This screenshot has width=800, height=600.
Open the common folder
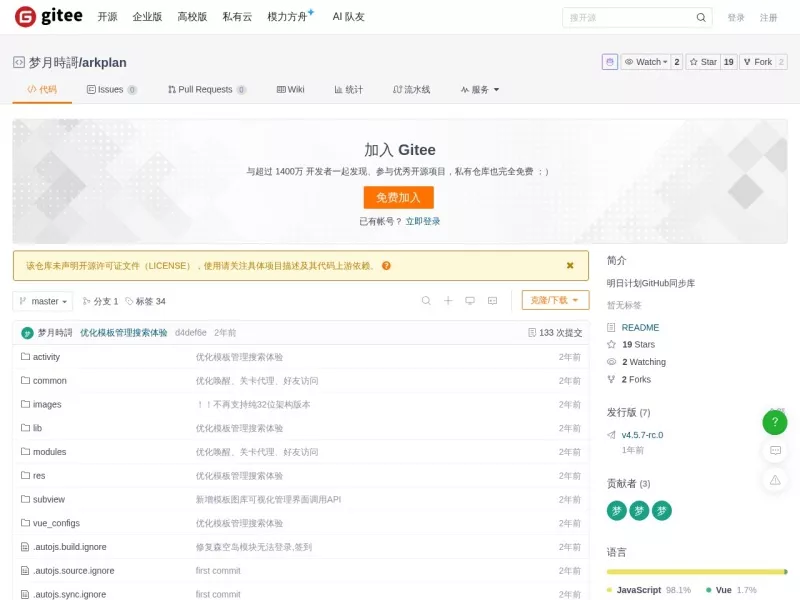(49, 381)
